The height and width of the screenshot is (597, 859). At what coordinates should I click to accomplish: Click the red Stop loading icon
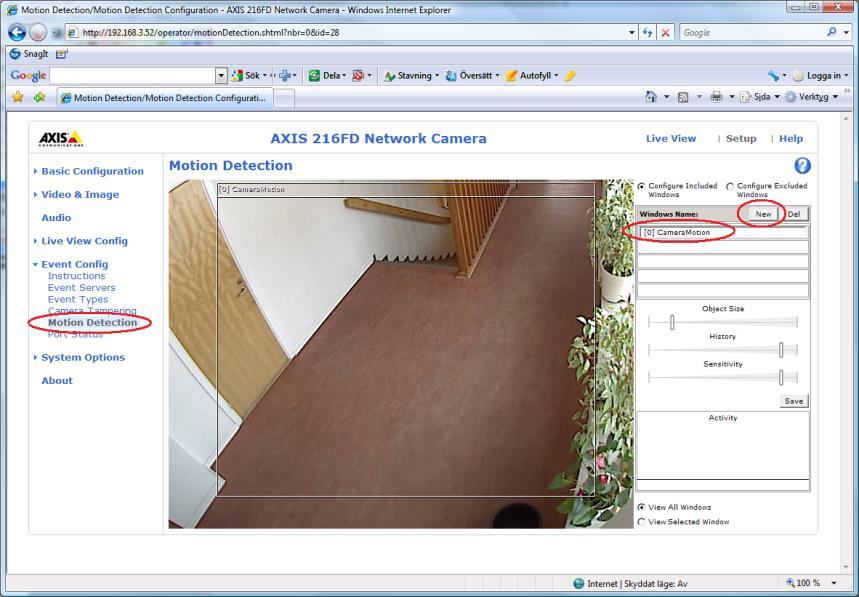(x=665, y=33)
